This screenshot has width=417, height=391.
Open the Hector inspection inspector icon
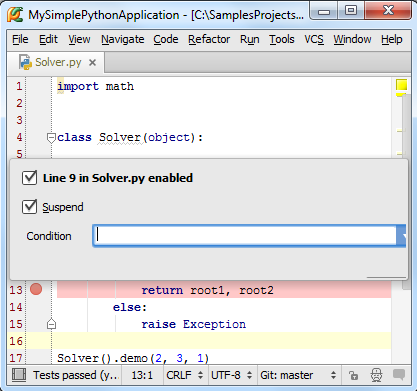pos(377,375)
